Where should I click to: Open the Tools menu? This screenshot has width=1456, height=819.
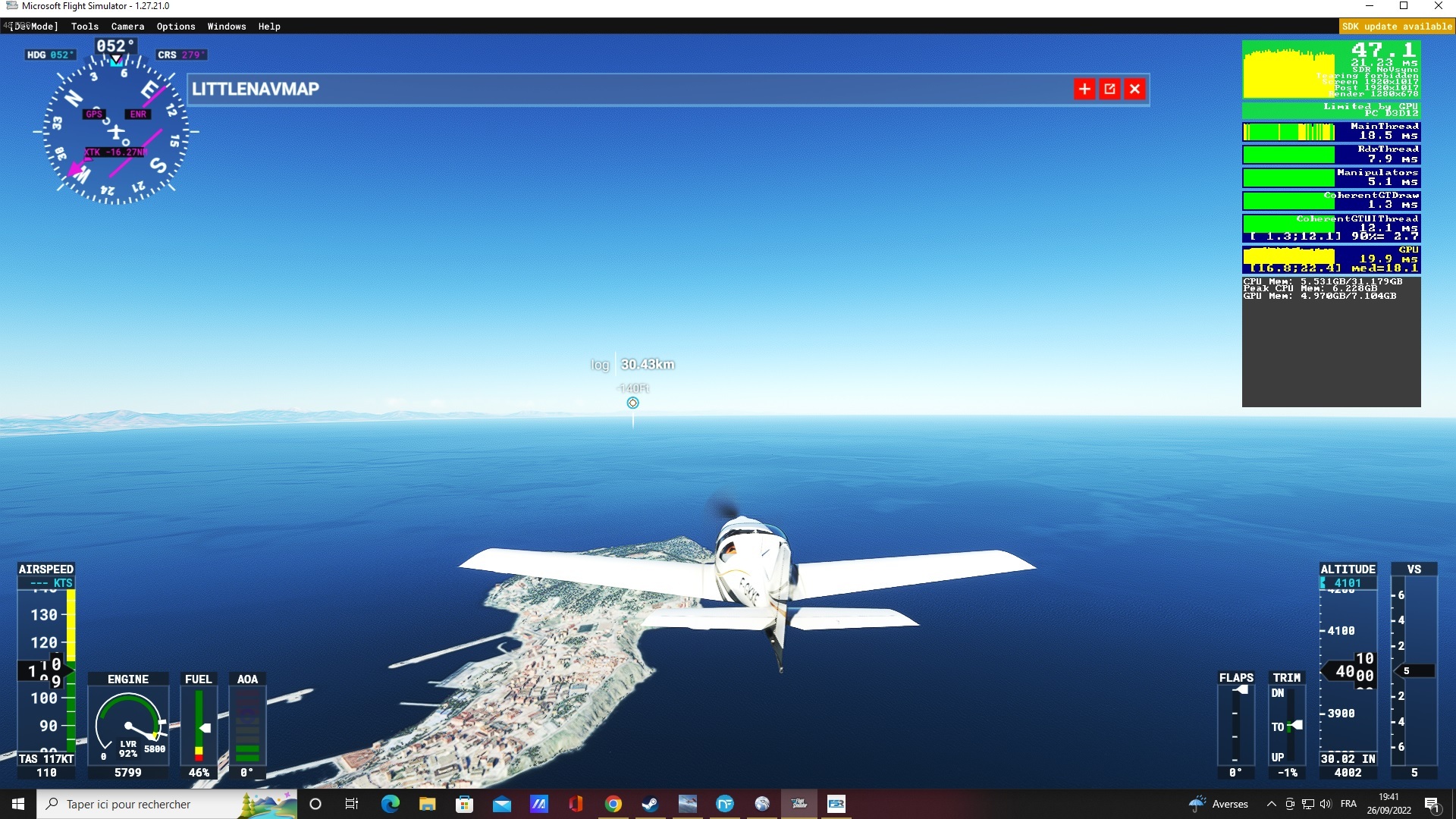85,27
